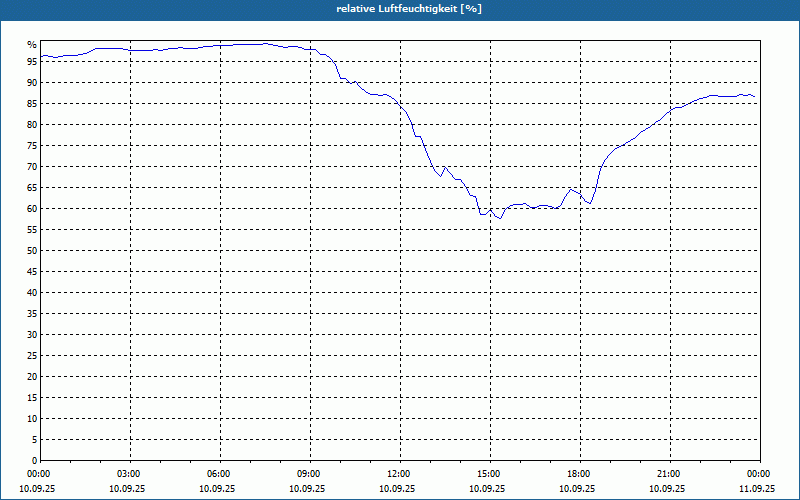This screenshot has height=500, width=800.
Task: Click the time label '03:00'
Action: [131, 474]
